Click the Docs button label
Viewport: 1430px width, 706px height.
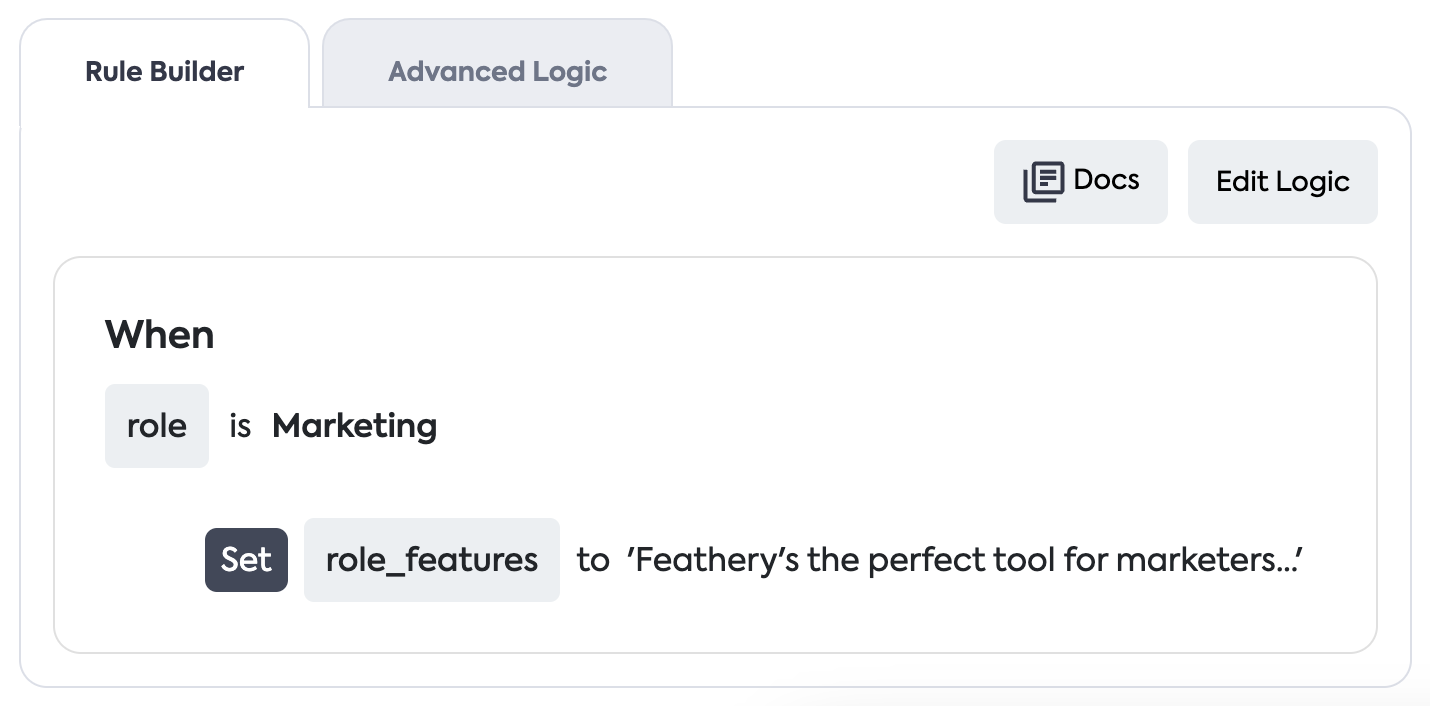(x=1106, y=180)
